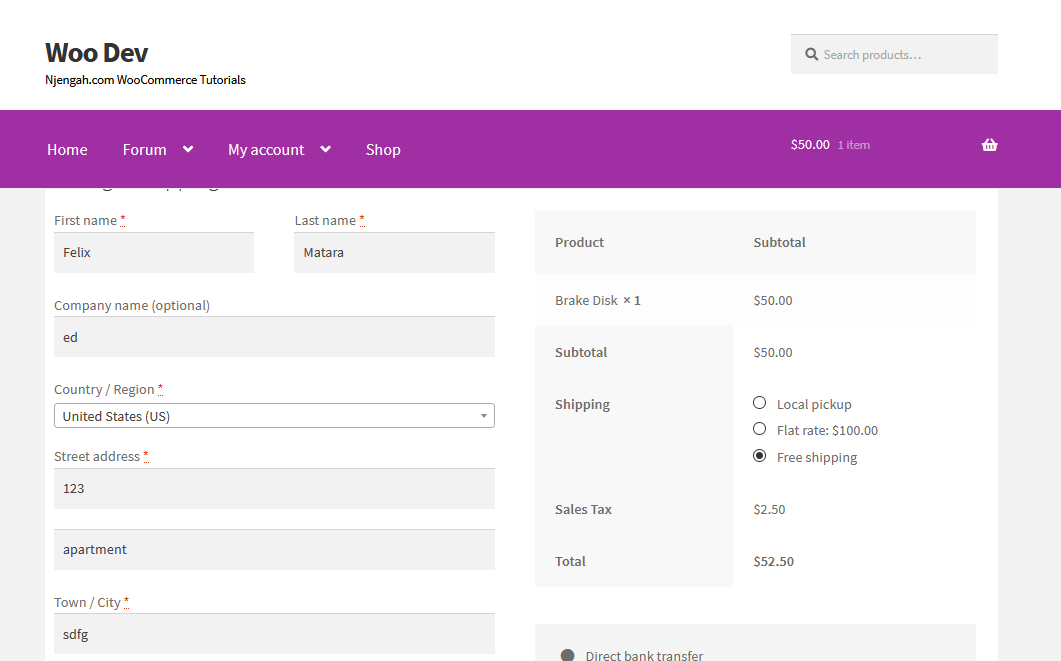Click the 1 item cart count text
The image size is (1061, 661).
click(x=853, y=145)
